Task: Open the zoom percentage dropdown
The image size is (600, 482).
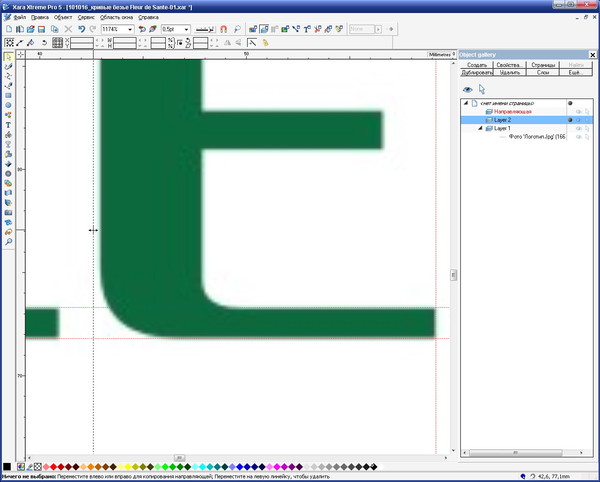Action: click(130, 29)
